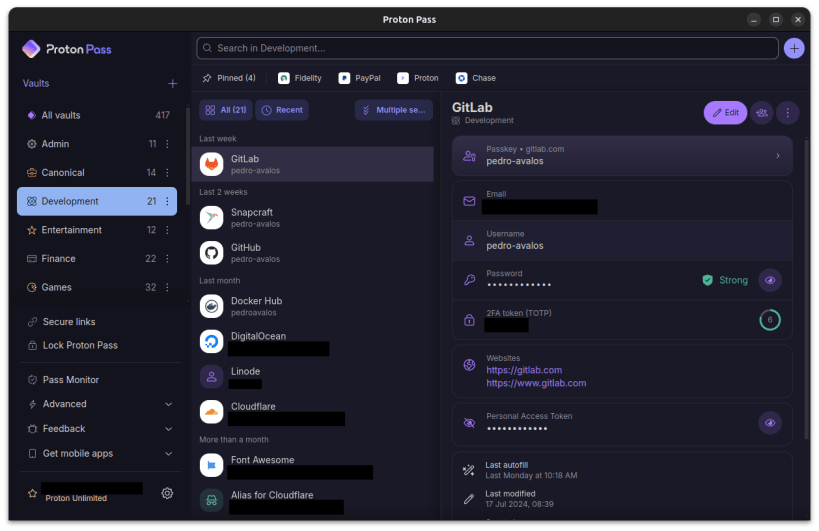Add a new vault with the plus icon
Image resolution: width=819 pixels, height=531 pixels.
pos(172,84)
